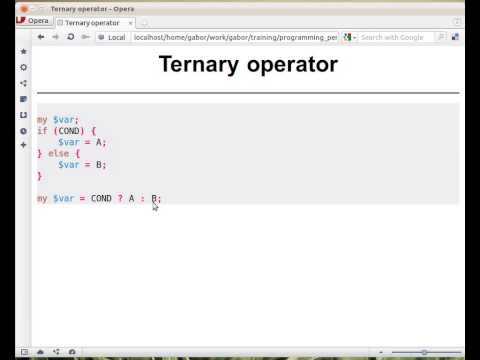Click the Ternary operator heading
This screenshot has width=480, height=360.
pos(248,64)
